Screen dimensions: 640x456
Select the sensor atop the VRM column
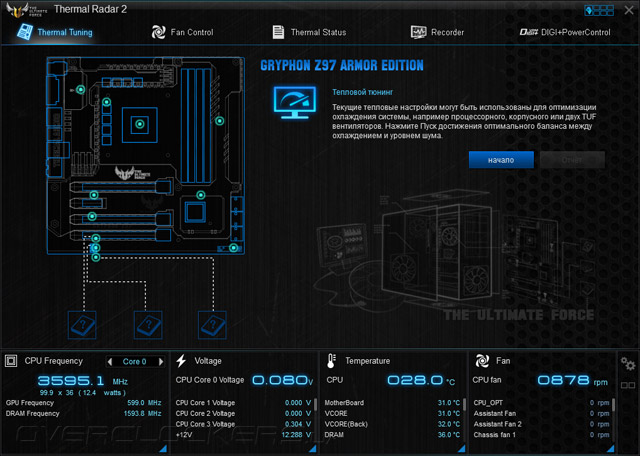[107, 102]
